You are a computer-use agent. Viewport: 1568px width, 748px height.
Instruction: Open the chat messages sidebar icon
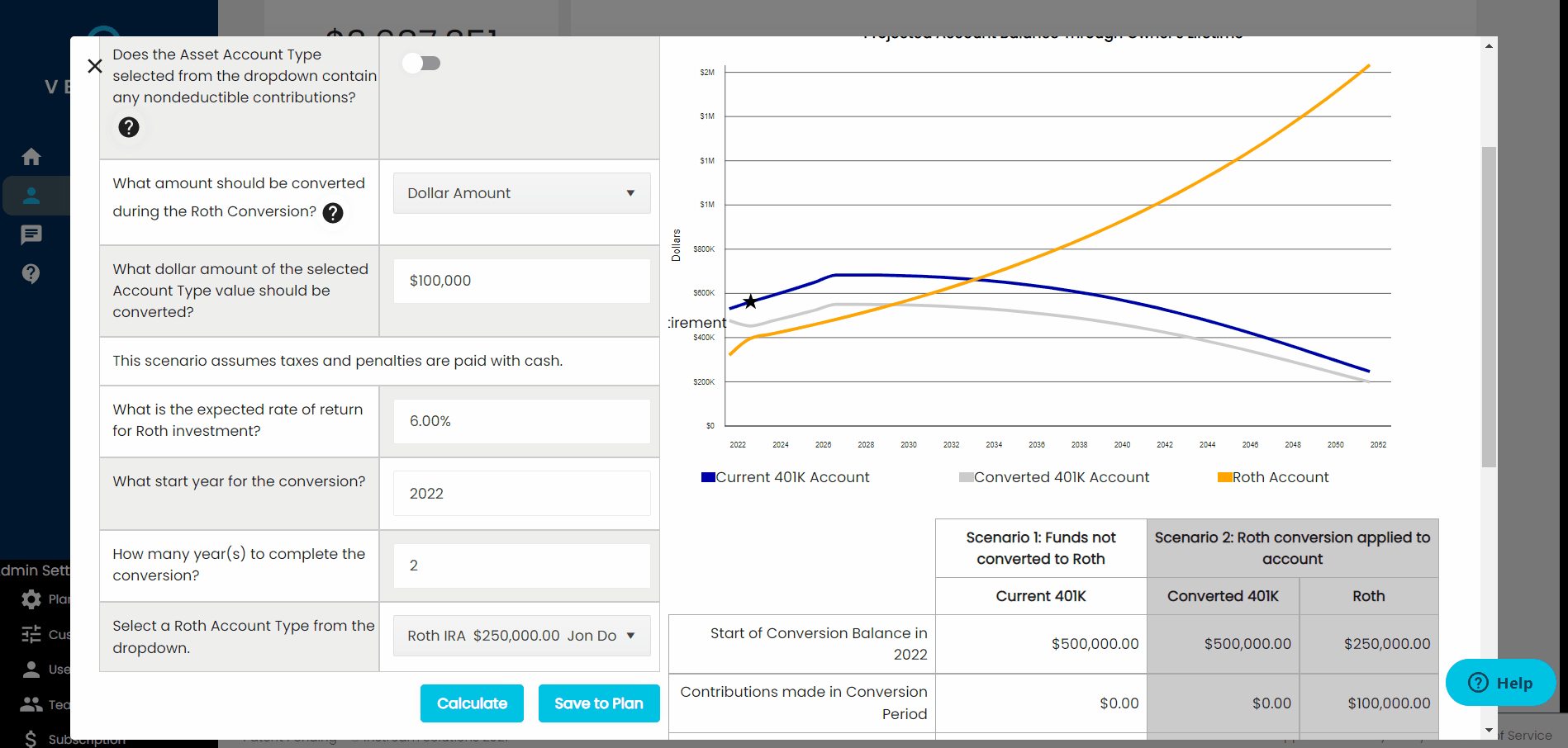pos(31,235)
